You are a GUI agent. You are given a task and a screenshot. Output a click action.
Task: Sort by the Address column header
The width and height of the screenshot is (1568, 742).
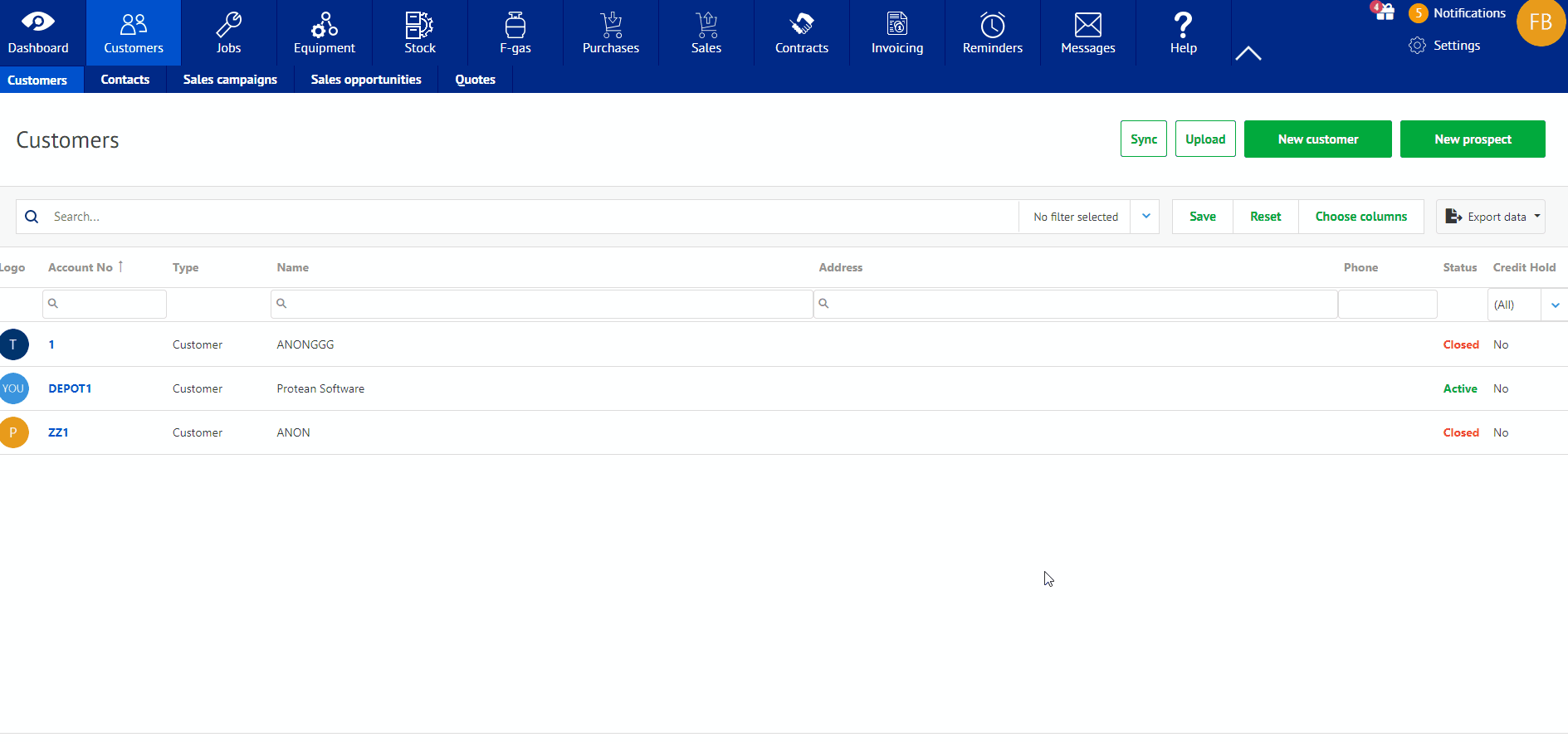[841, 267]
